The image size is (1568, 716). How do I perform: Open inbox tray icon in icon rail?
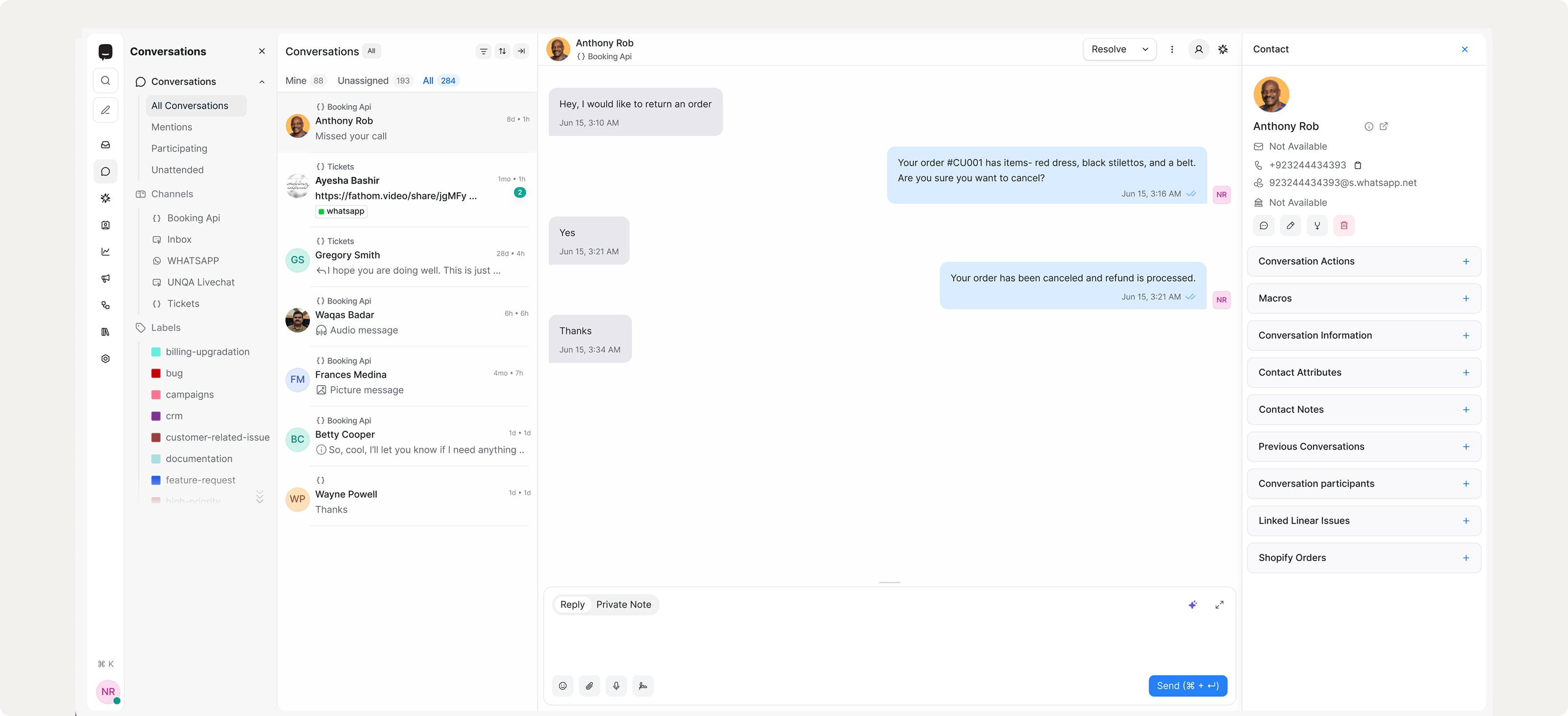105,145
